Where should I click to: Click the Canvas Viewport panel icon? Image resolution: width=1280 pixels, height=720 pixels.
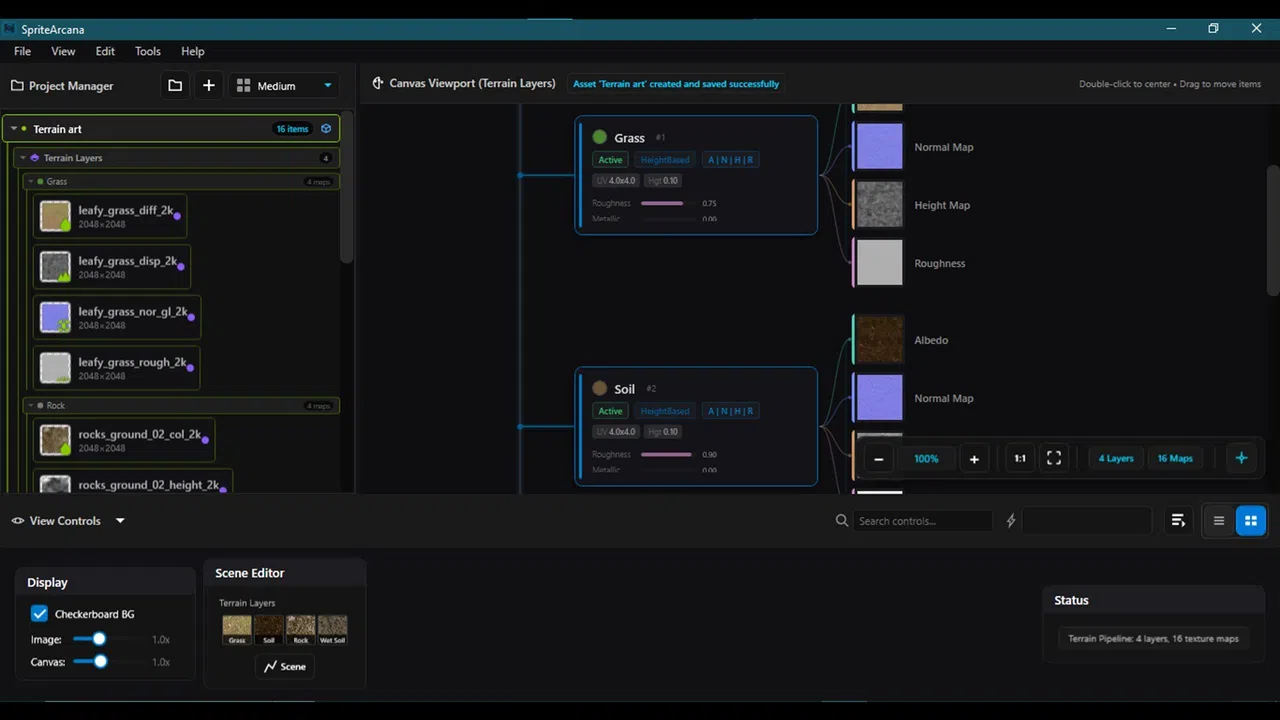[378, 84]
